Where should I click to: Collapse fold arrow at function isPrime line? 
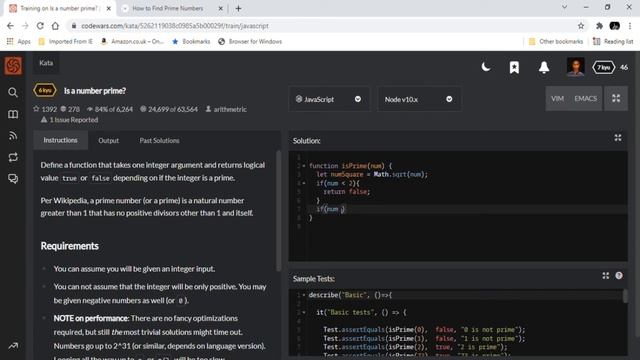point(304,166)
